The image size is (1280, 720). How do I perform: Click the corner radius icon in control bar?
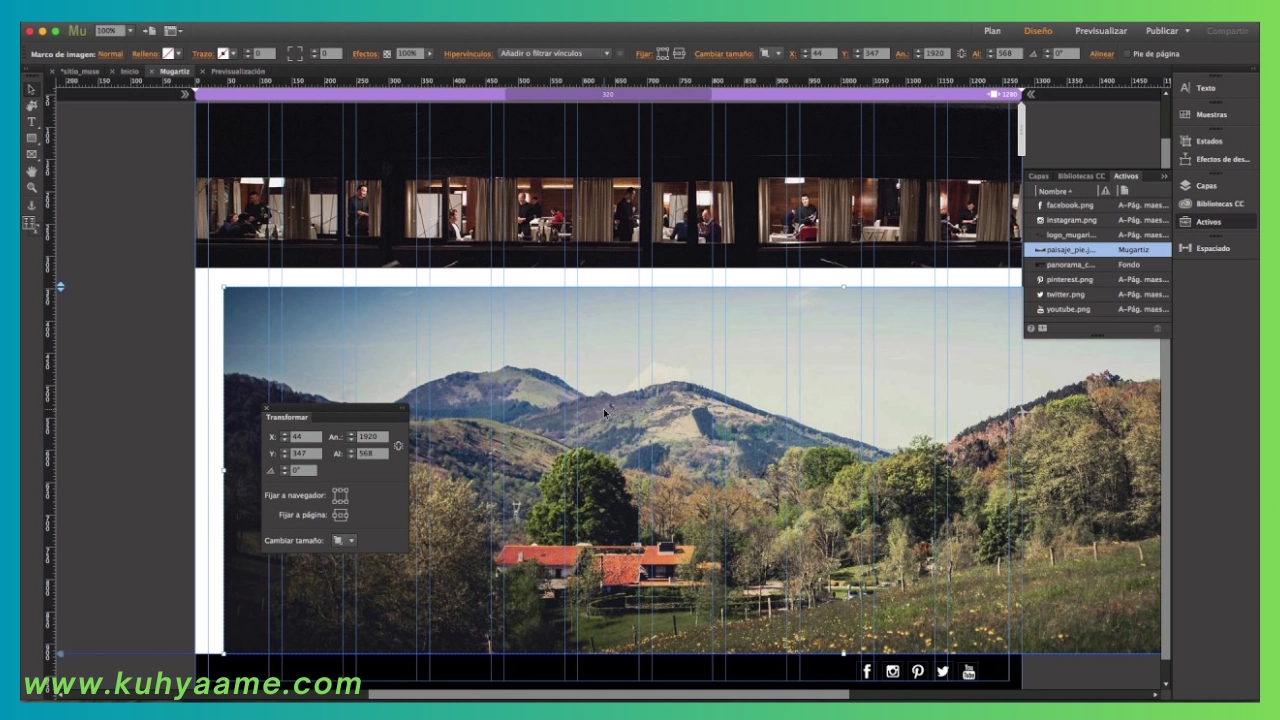click(295, 53)
